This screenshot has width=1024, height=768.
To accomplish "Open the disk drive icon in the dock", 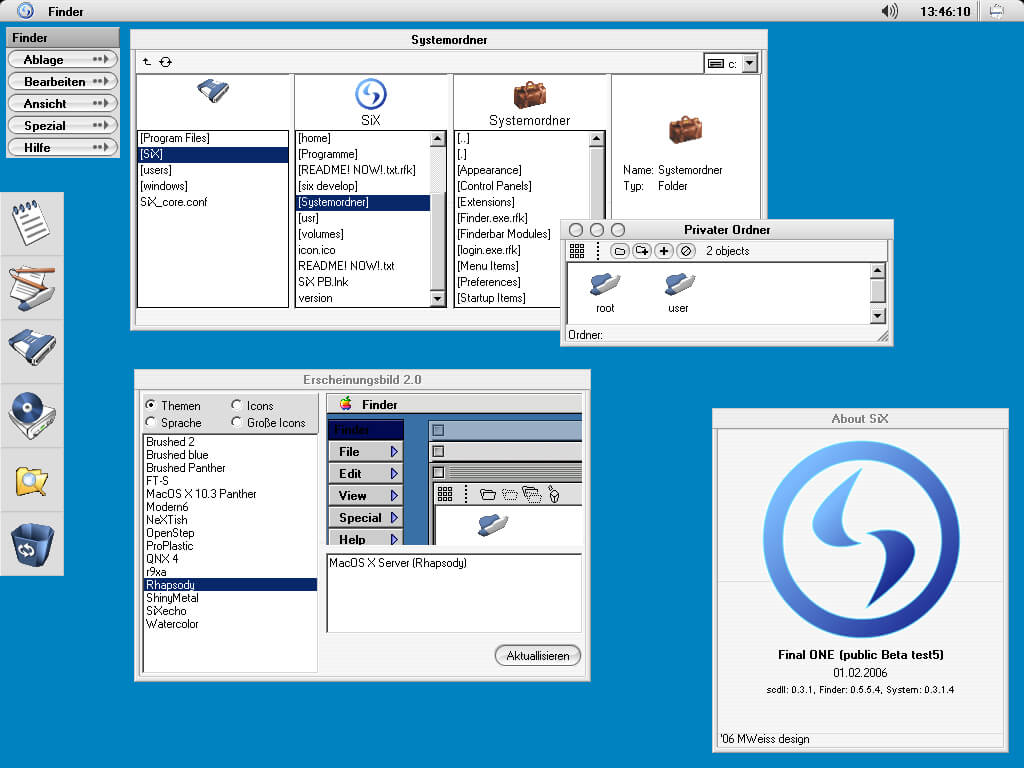I will click(x=32, y=348).
